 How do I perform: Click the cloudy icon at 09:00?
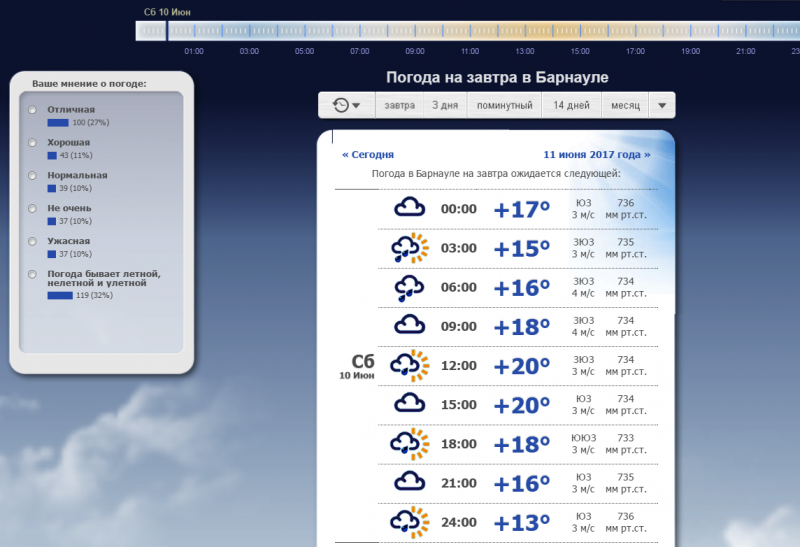coord(408,326)
